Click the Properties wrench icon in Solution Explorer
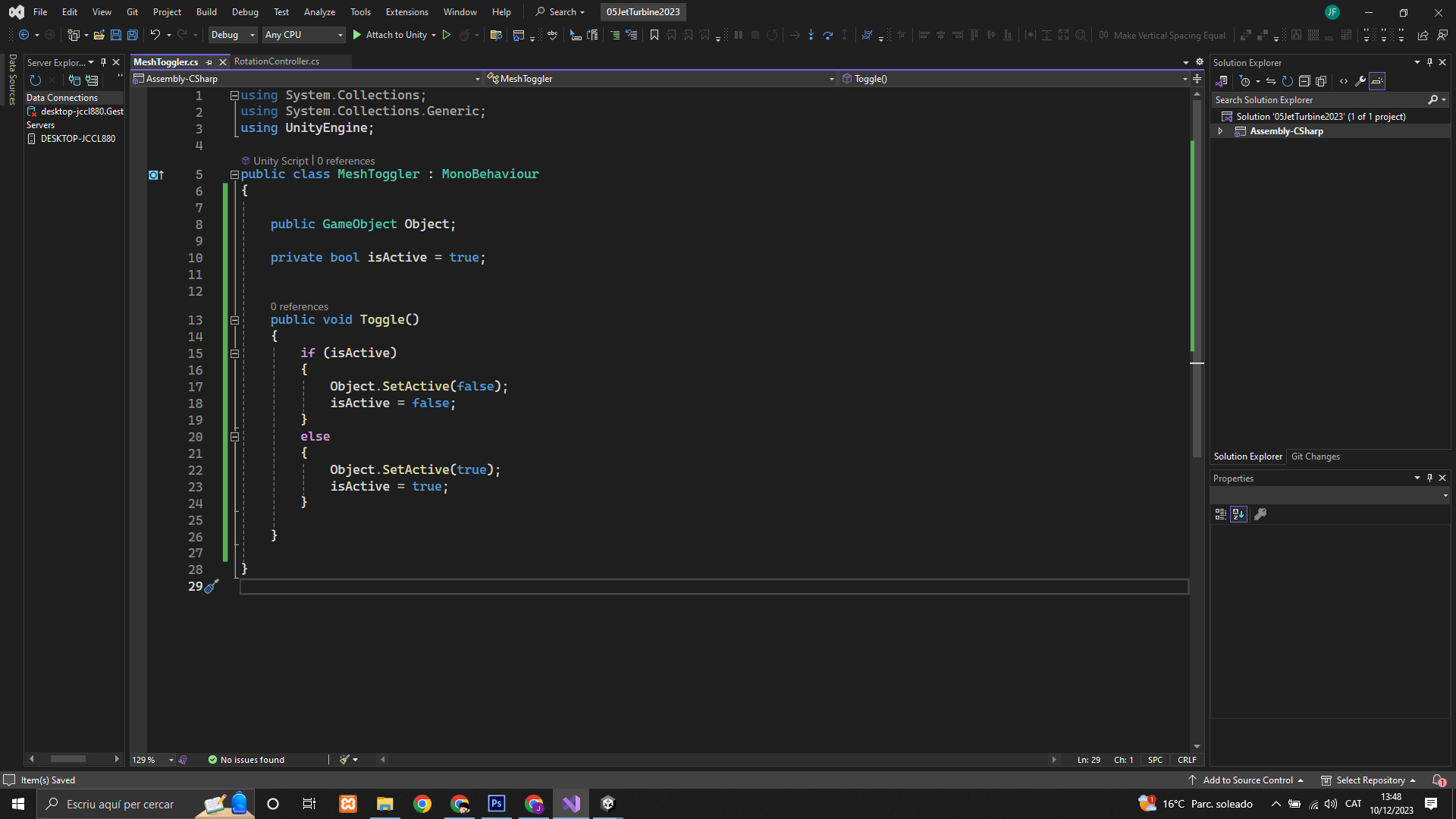The height and width of the screenshot is (819, 1456). tap(1360, 81)
